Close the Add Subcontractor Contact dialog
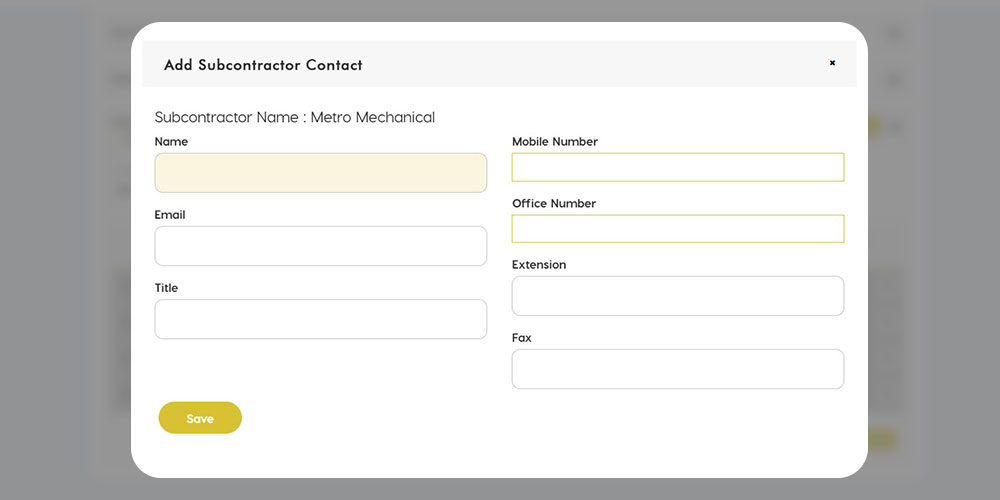 click(832, 63)
